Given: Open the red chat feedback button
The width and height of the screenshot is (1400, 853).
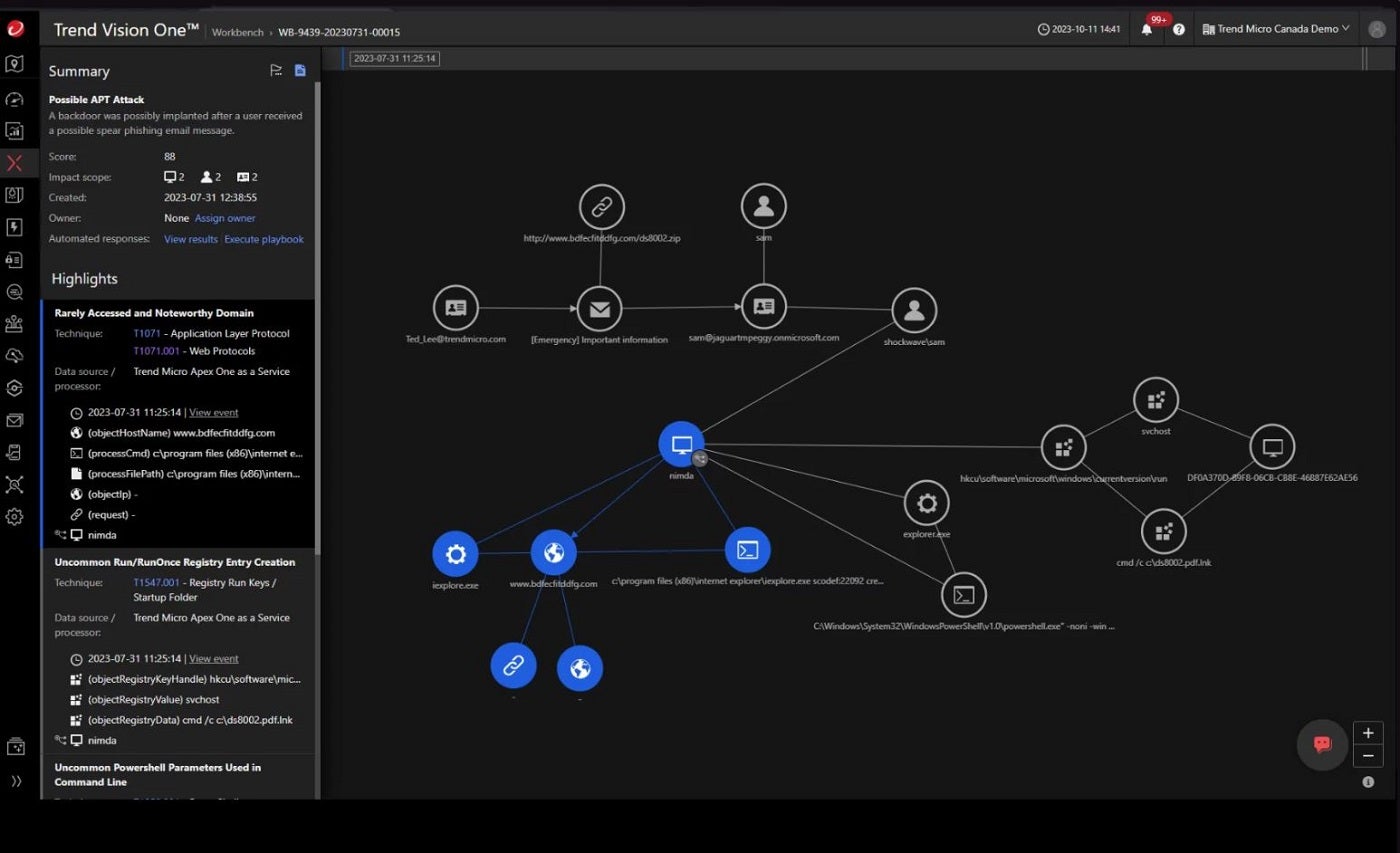Looking at the screenshot, I should coord(1322,744).
